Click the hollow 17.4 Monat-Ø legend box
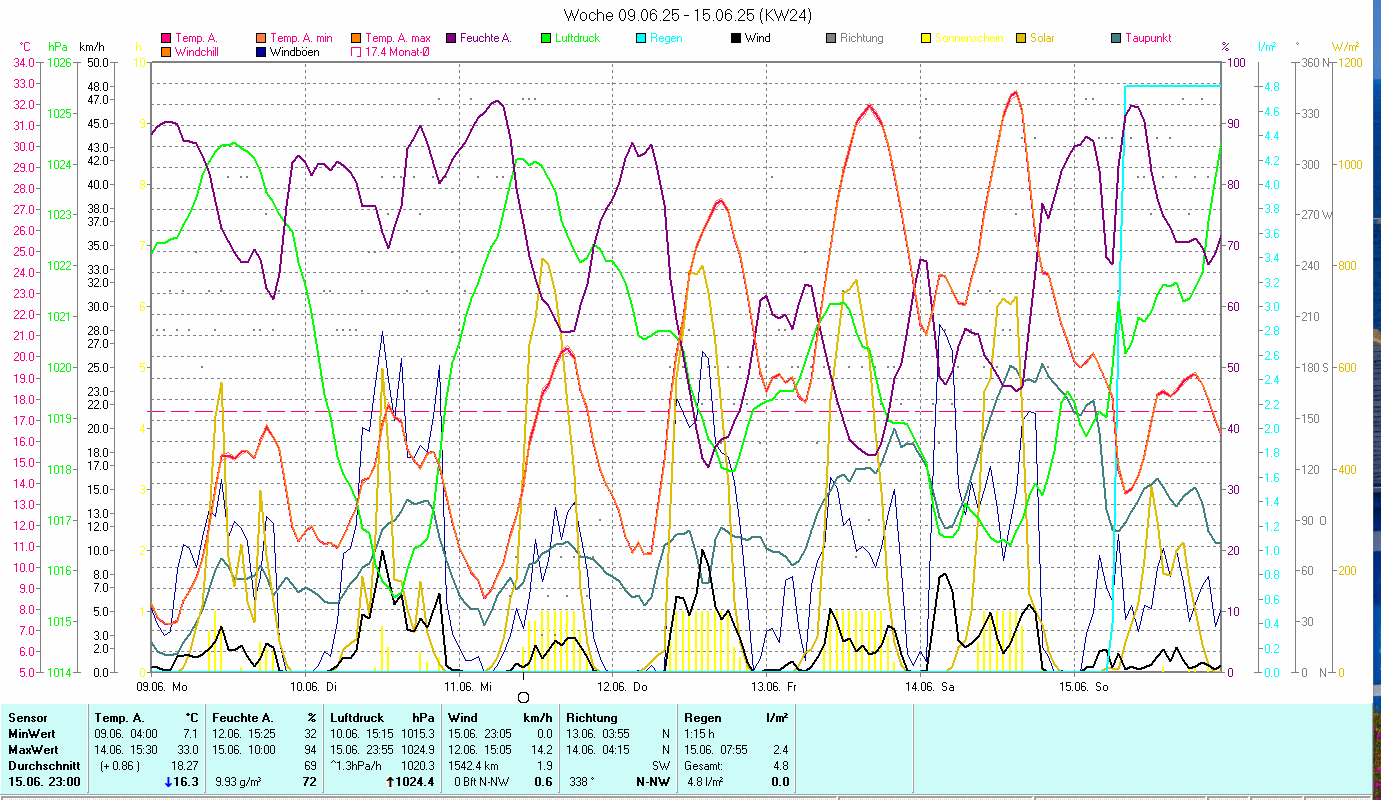The width and height of the screenshot is (1381, 800). (x=356, y=51)
